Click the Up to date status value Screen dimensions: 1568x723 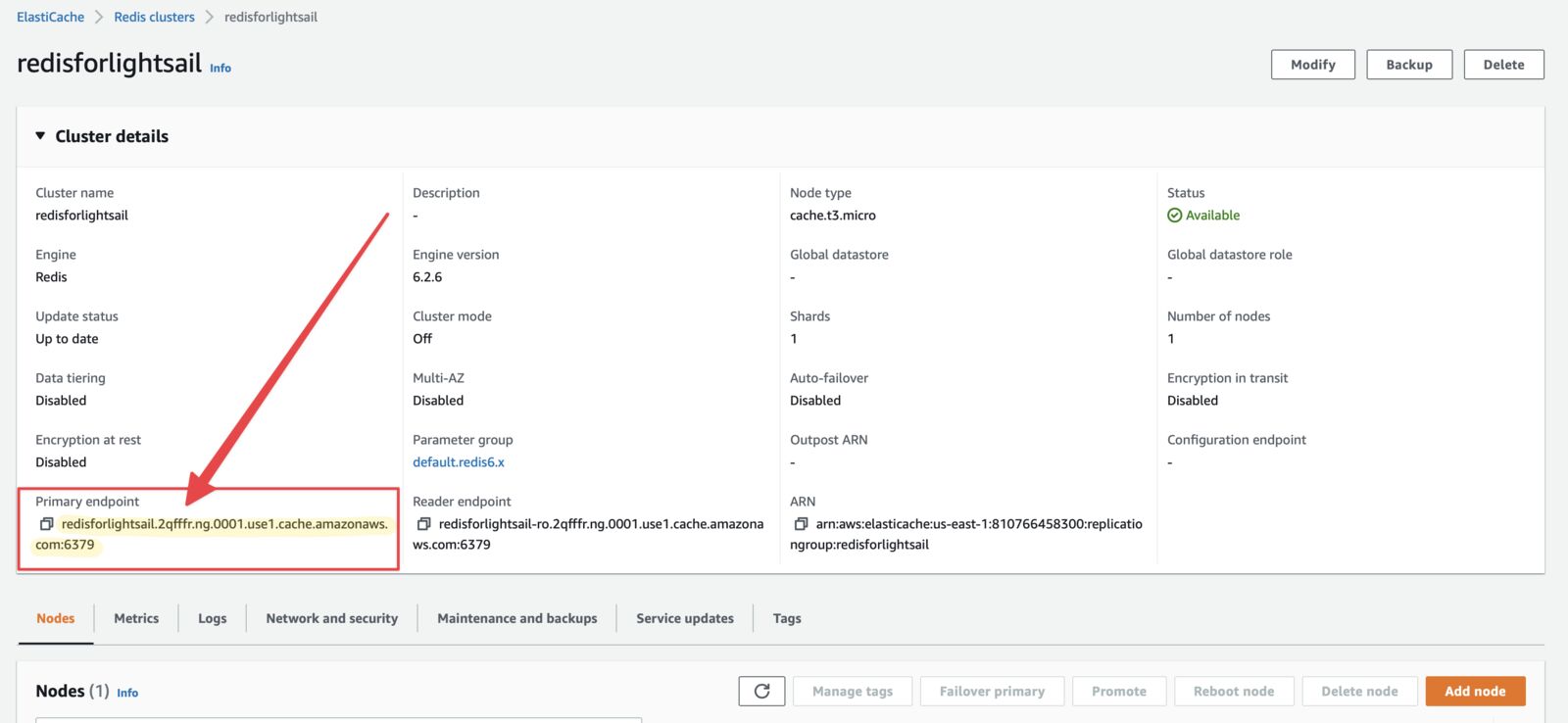67,339
